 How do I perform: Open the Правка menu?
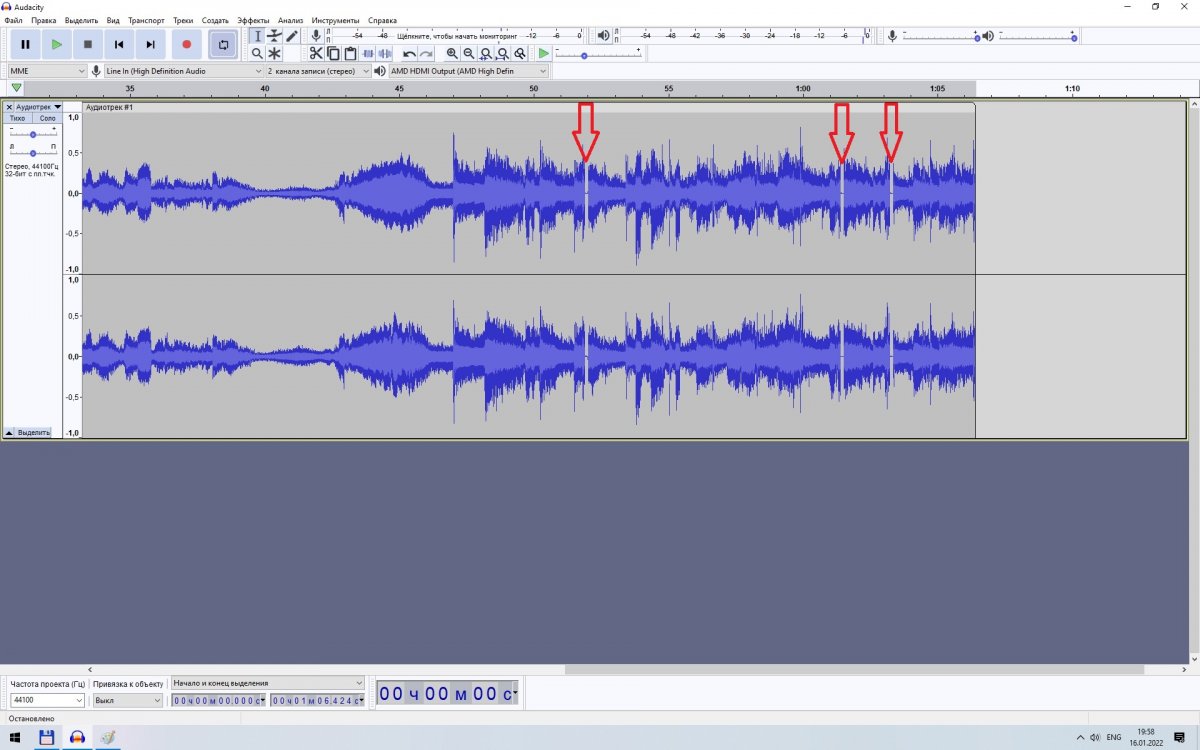44,20
